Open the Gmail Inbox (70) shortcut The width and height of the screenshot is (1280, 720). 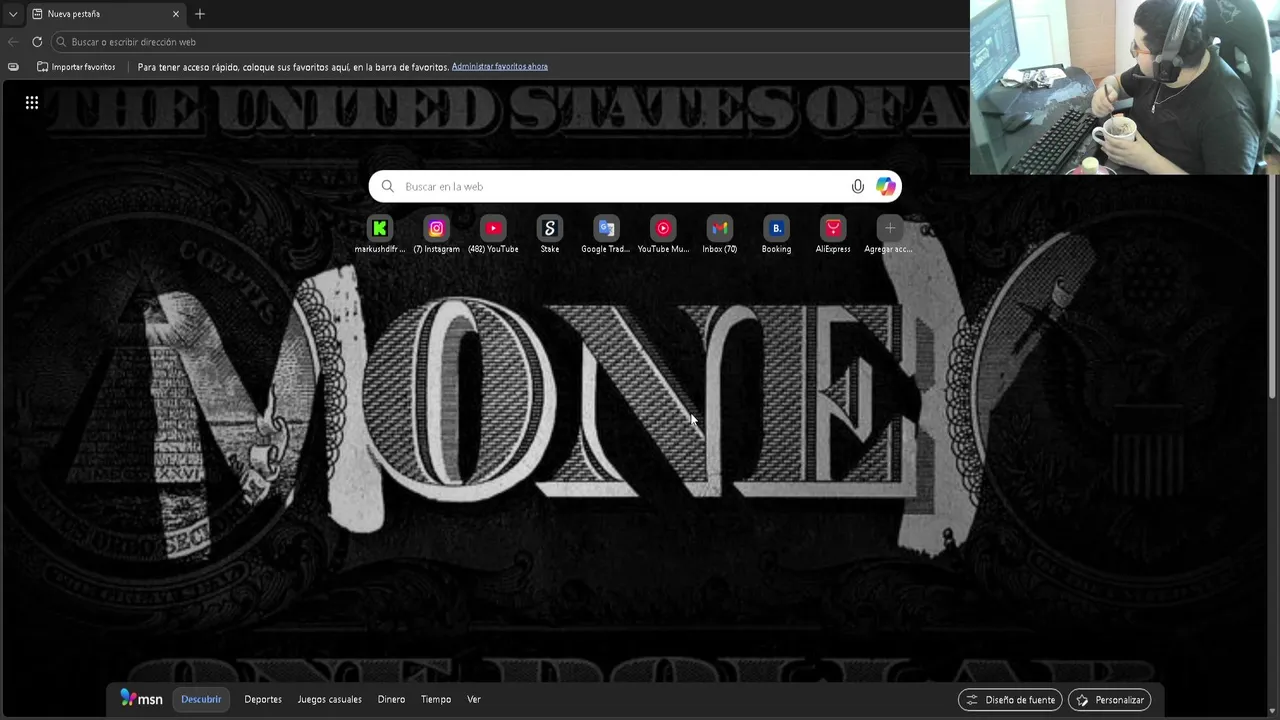point(720,236)
